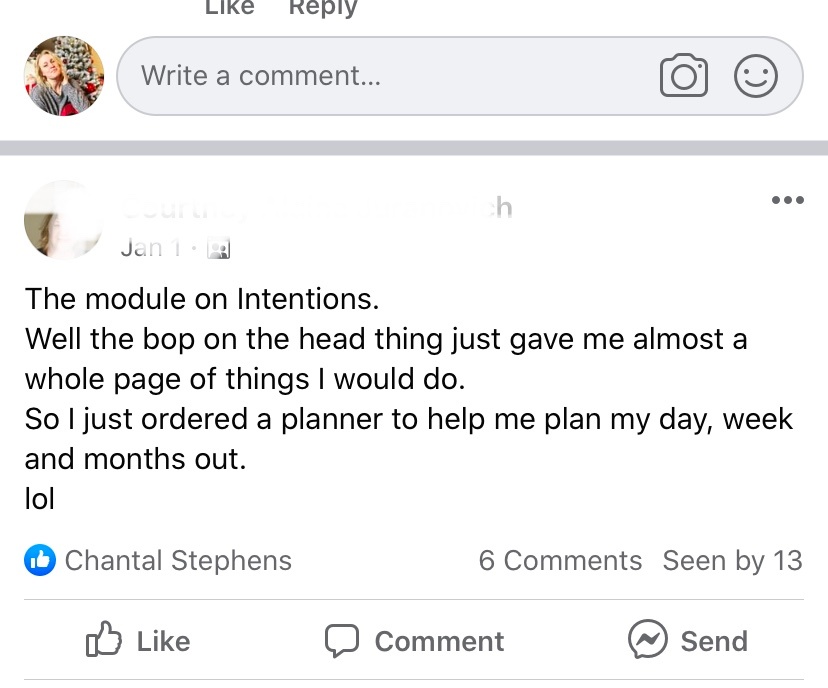The image size is (828, 688).
Task: Tap the camera icon in comment box
Action: point(684,77)
